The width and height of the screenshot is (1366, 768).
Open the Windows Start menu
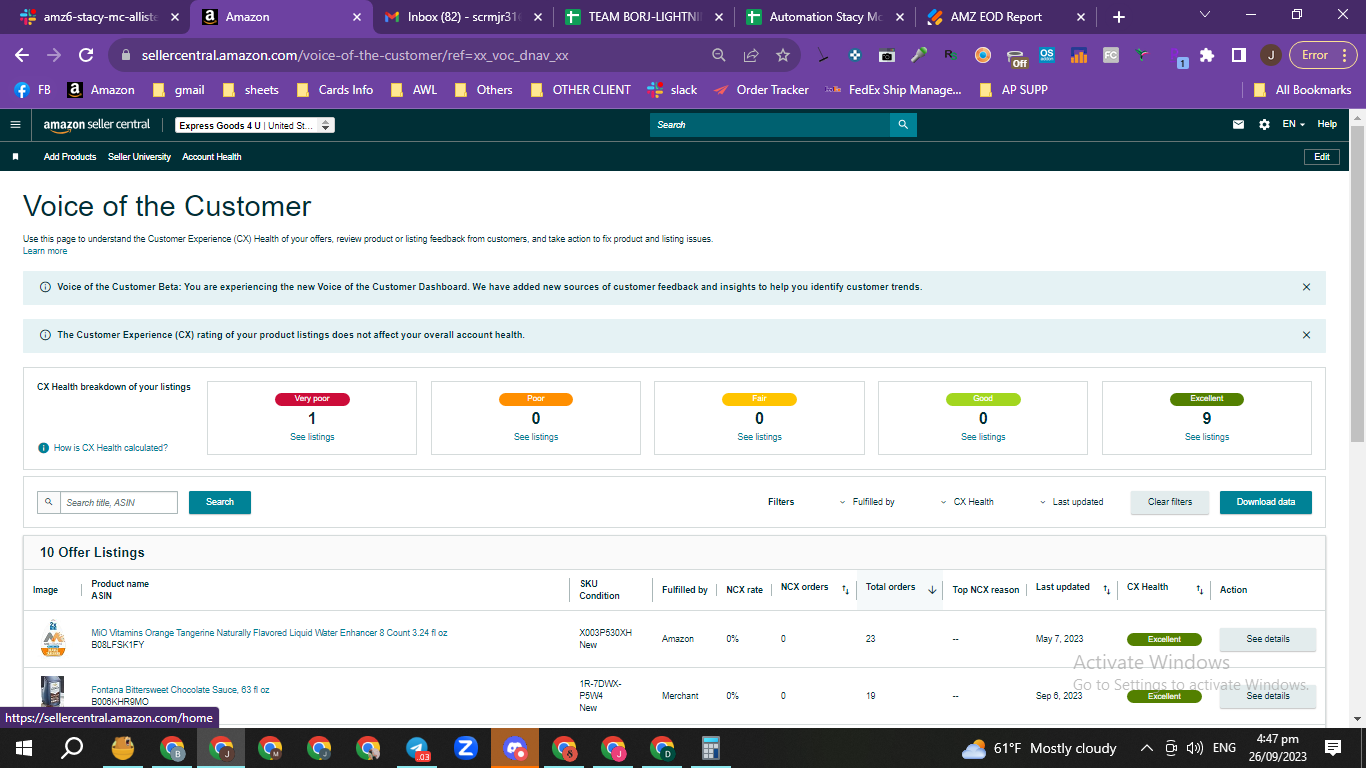(x=23, y=747)
